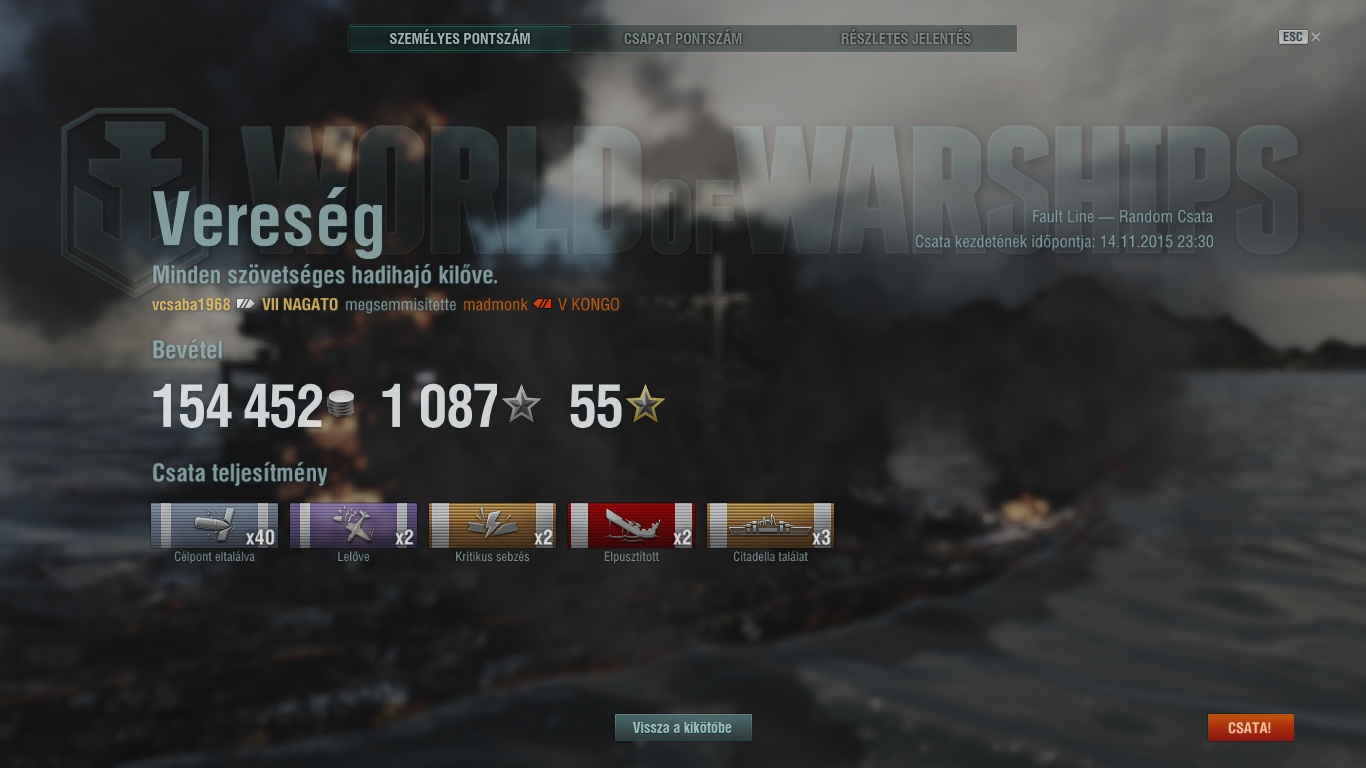Click the 154 452 credits earned value

(237, 407)
